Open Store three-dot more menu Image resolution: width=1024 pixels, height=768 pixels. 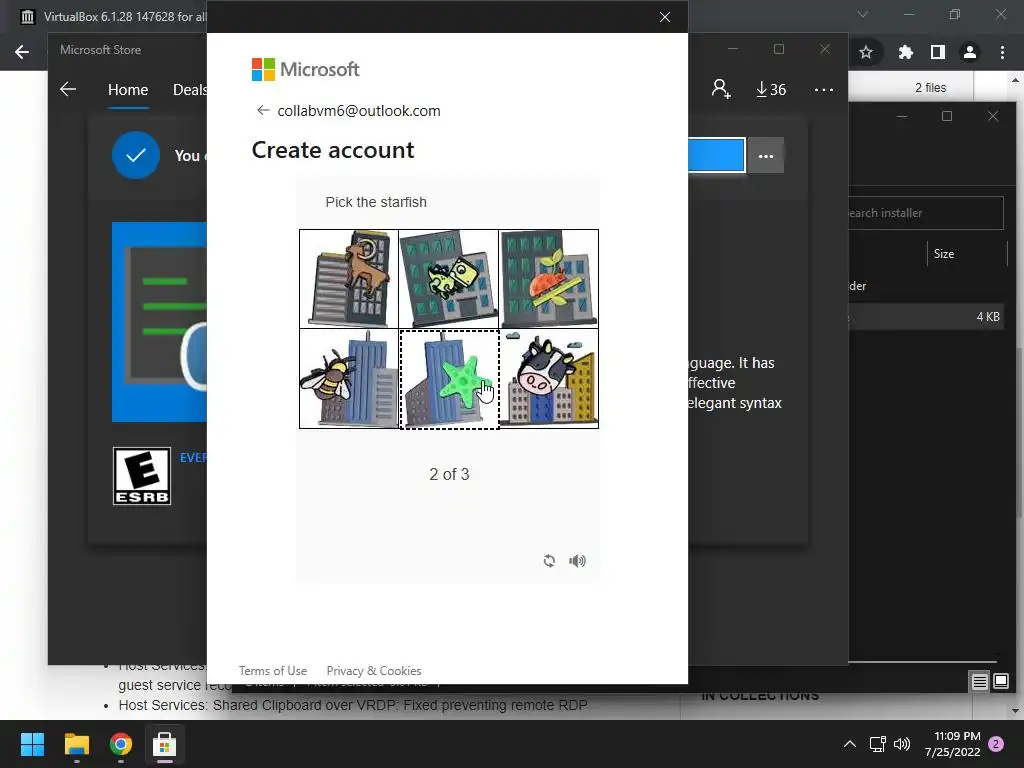(824, 89)
